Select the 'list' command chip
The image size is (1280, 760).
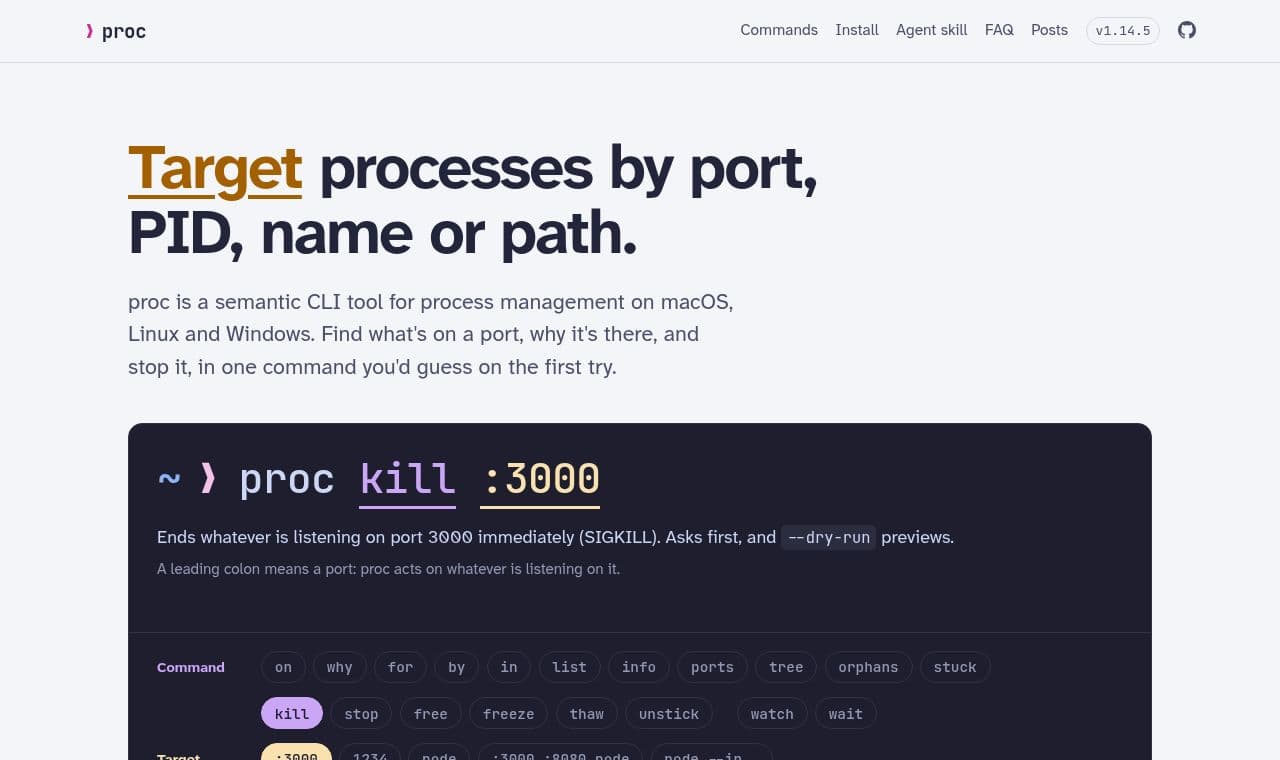[569, 667]
